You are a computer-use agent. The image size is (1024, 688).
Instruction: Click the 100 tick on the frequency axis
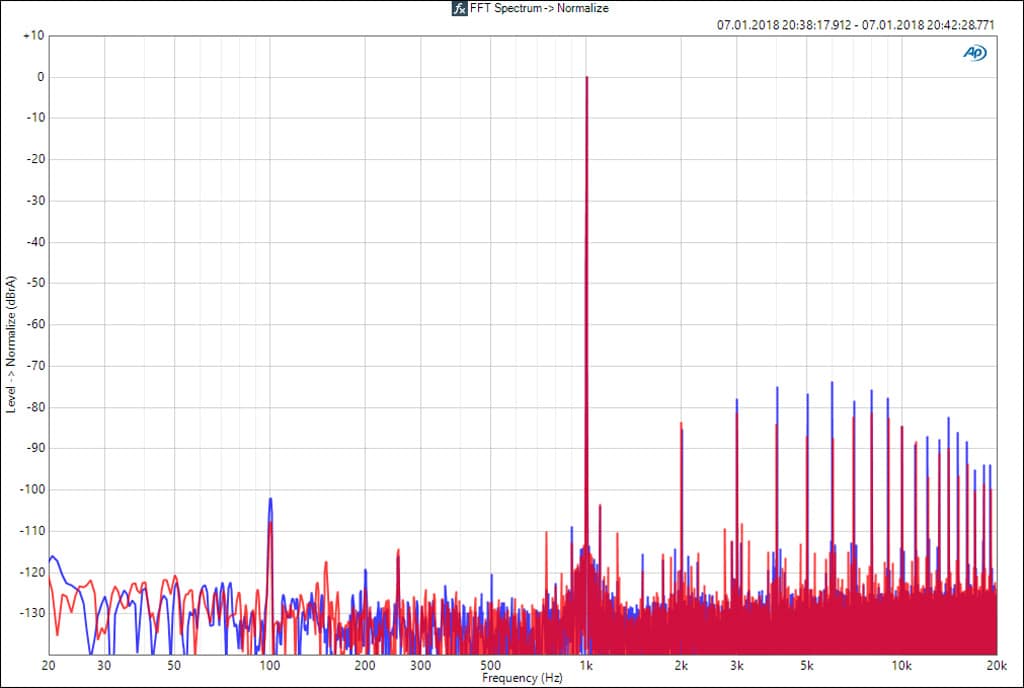pyautogui.click(x=269, y=665)
